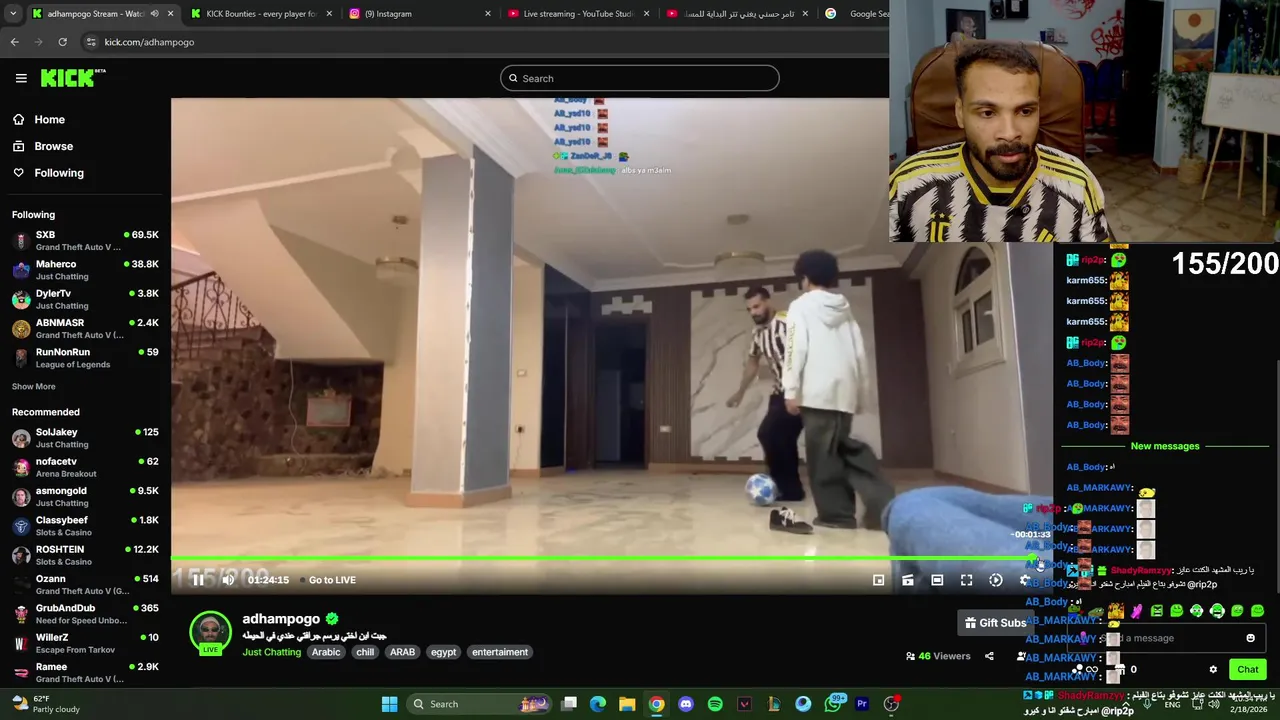Click the Windows taskbar search box

point(480,704)
